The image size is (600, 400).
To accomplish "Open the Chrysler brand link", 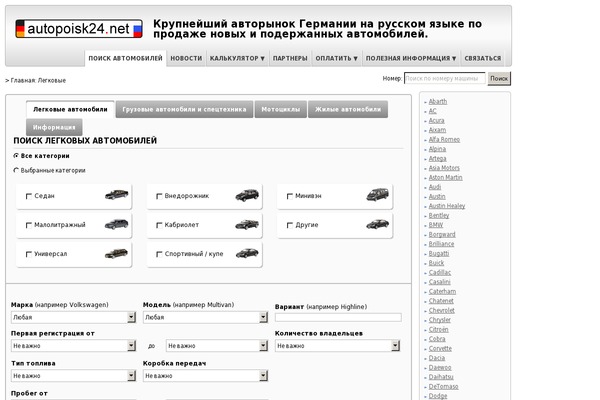I will tap(440, 320).
